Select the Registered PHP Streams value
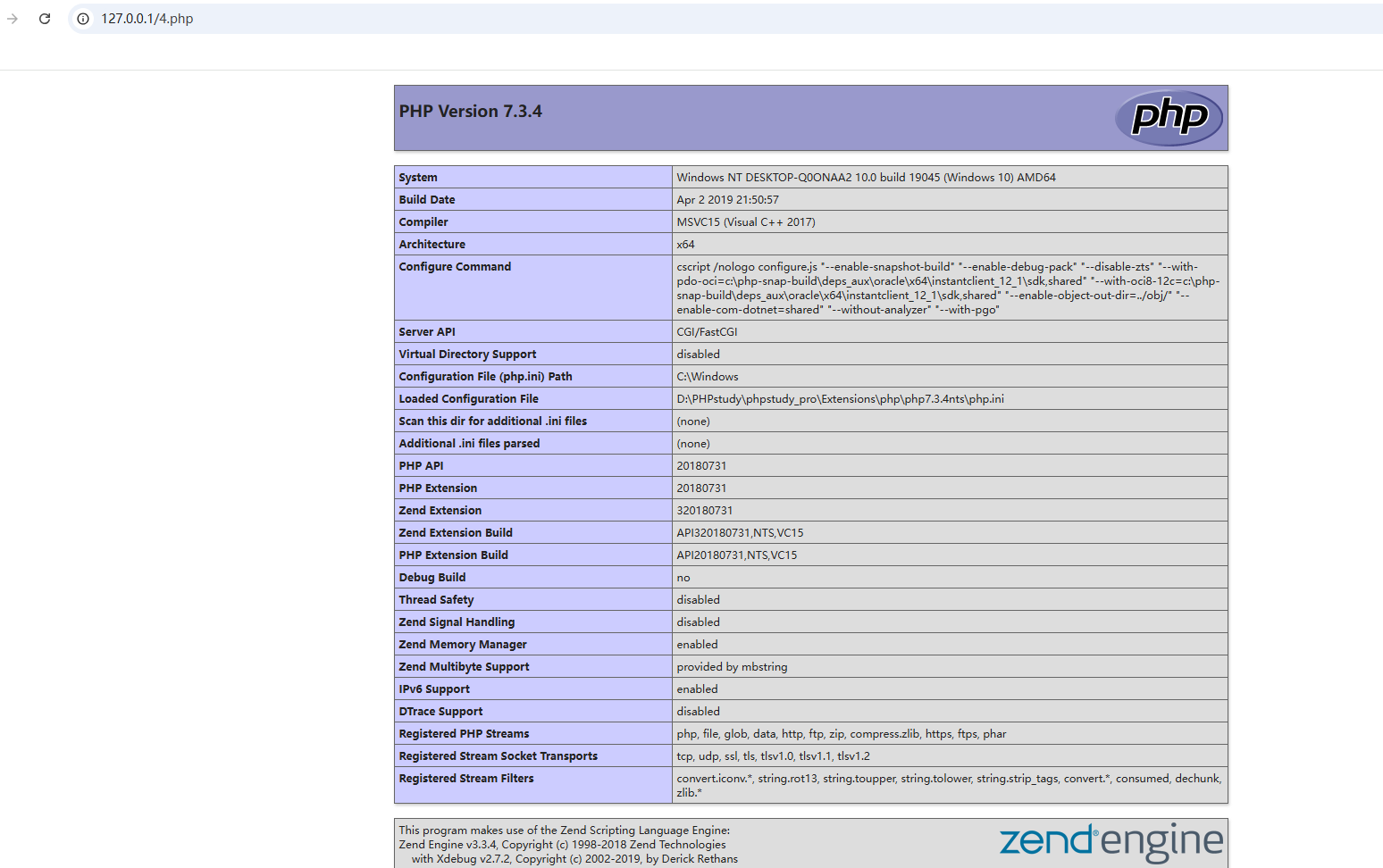1383x868 pixels. (841, 734)
